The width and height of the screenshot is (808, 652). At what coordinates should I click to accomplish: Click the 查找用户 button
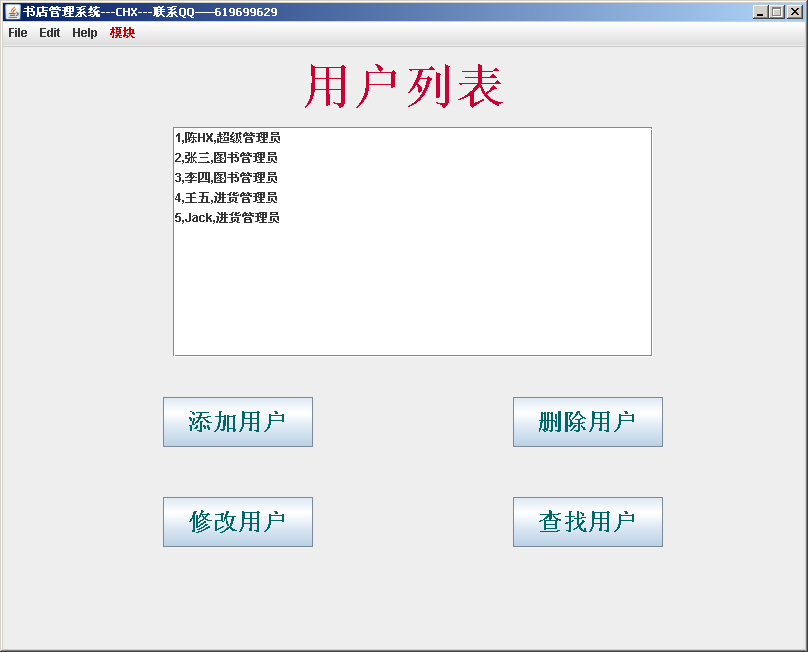pyautogui.click(x=587, y=522)
